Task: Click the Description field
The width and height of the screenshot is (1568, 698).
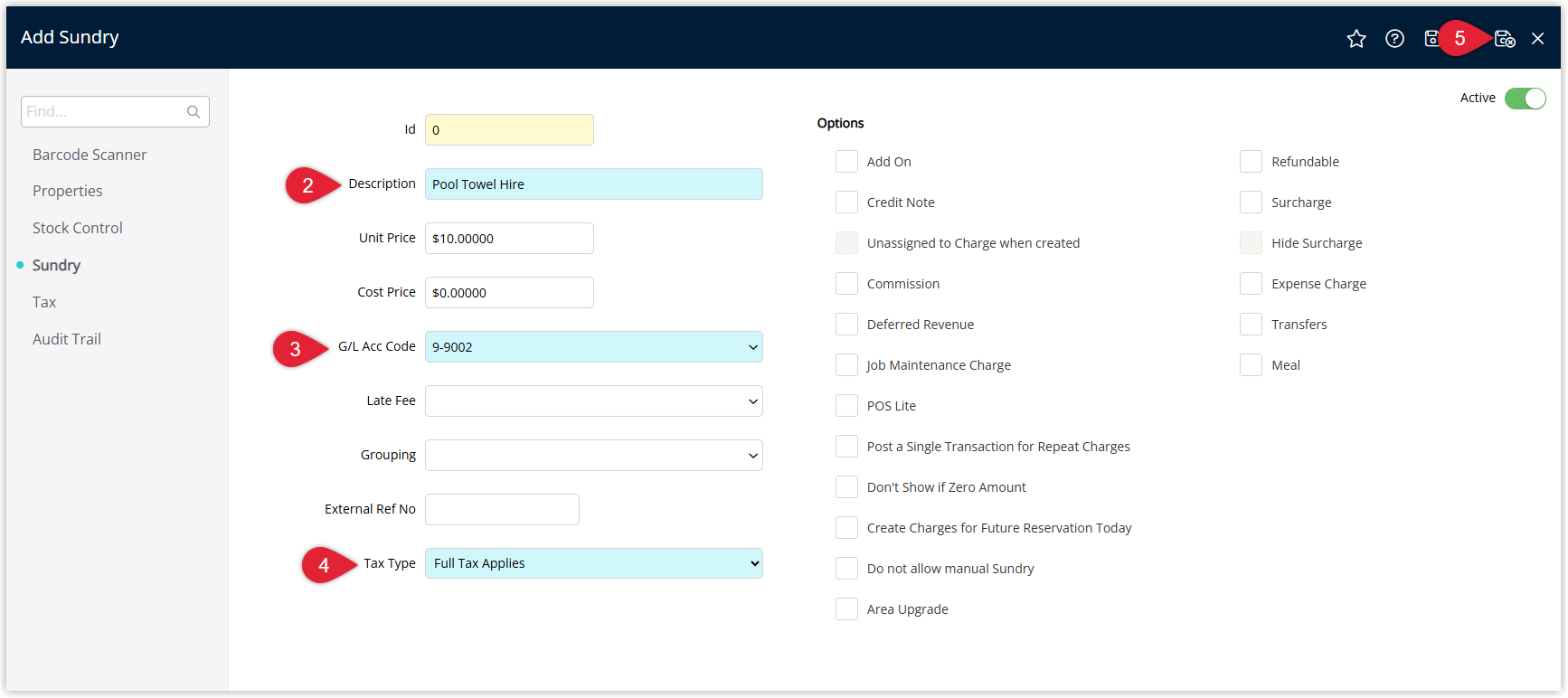Action: click(x=594, y=184)
